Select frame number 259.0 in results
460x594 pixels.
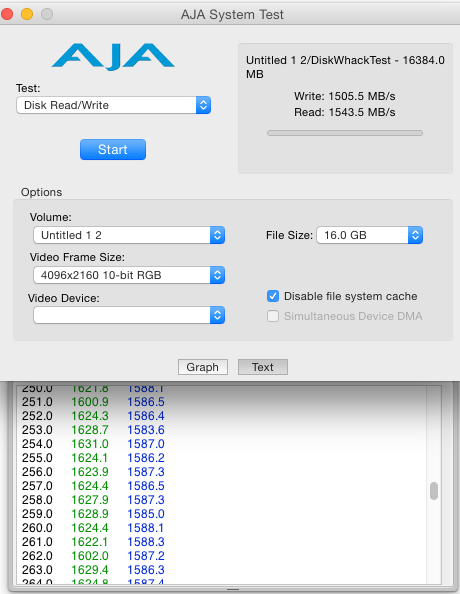pyautogui.click(x=37, y=514)
